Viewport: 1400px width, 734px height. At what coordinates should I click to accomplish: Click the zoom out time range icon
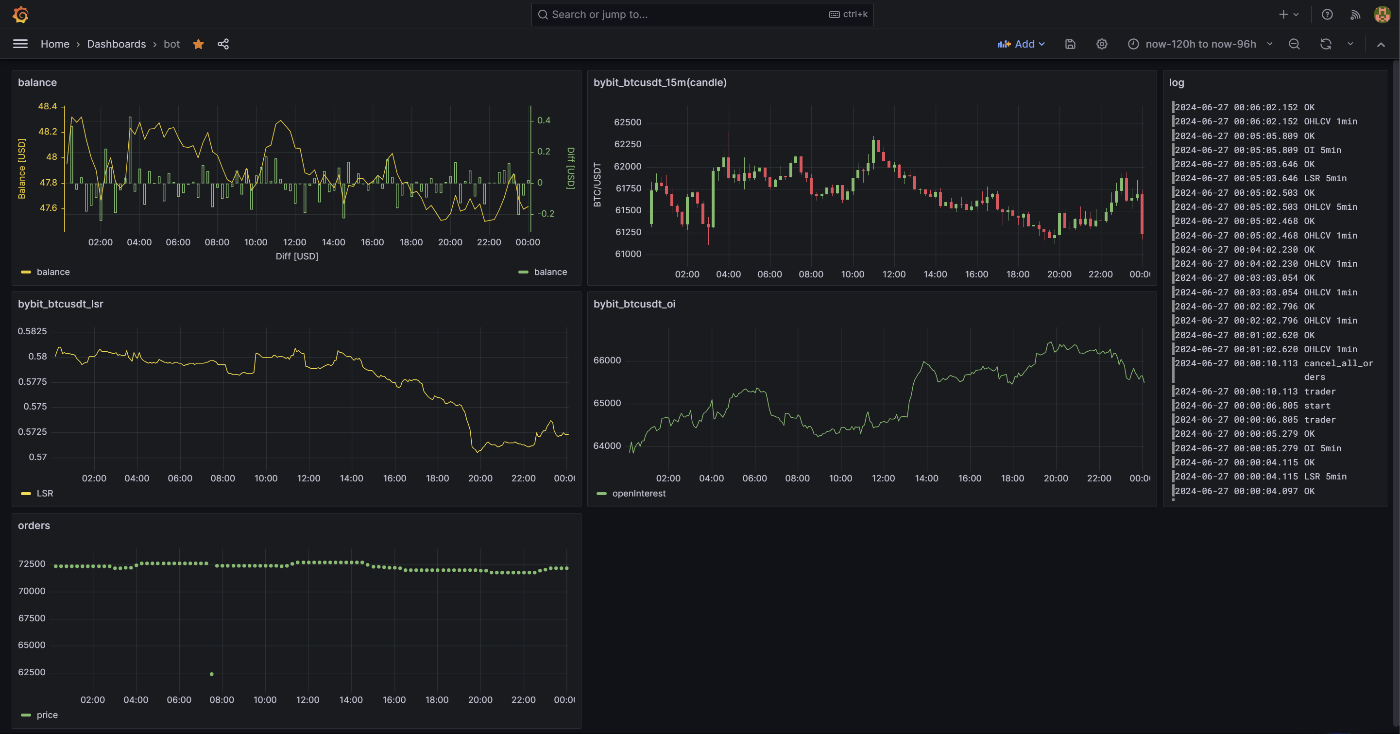1294,44
